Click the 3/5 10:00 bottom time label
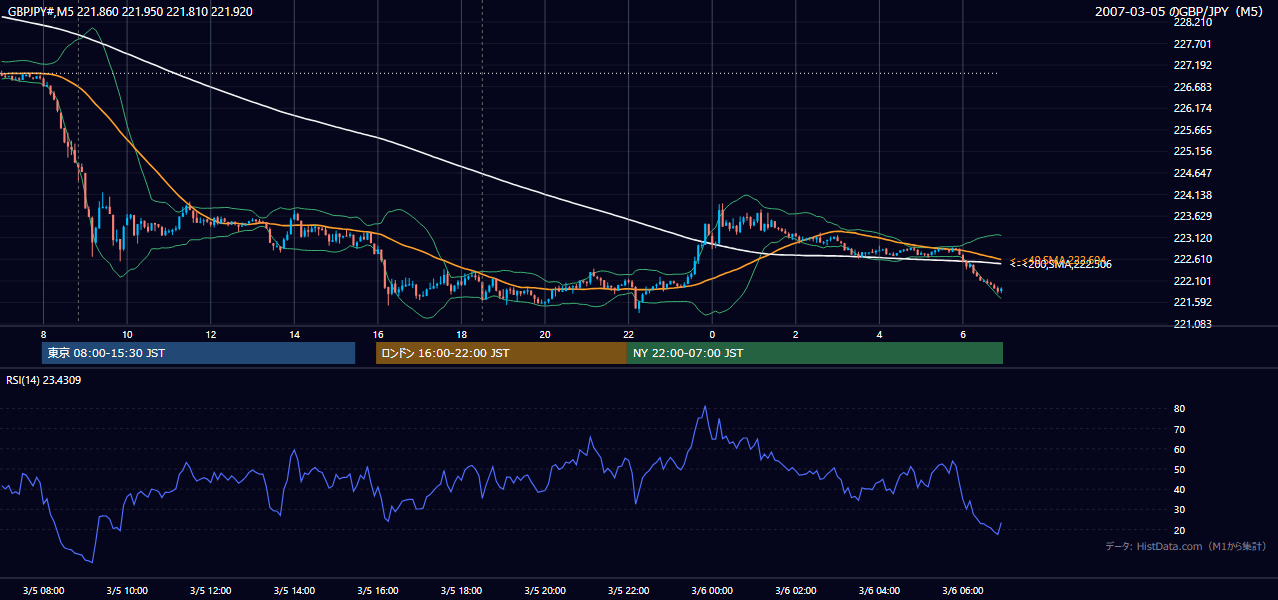The image size is (1278, 600). pyautogui.click(x=127, y=590)
